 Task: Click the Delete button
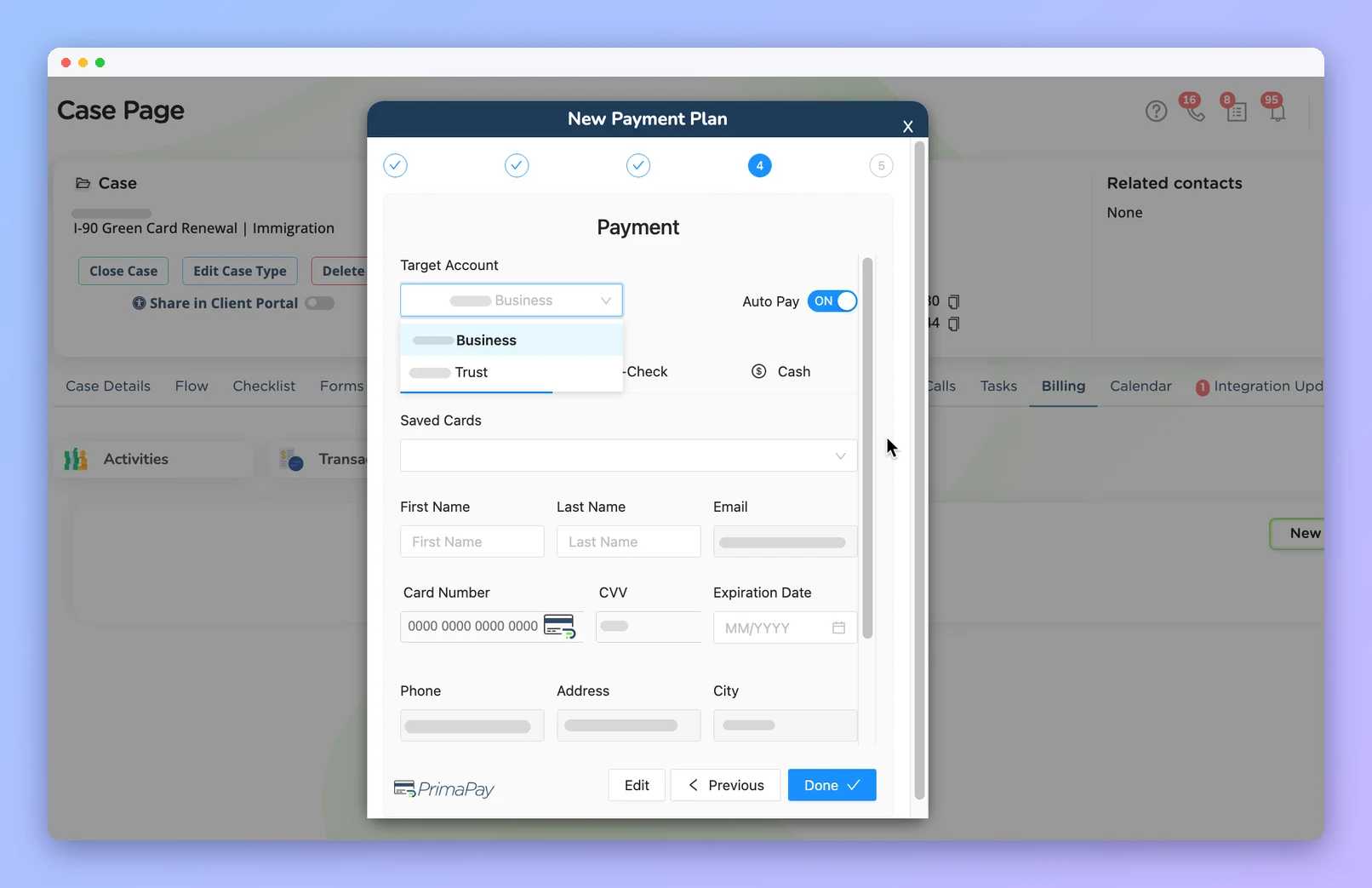click(x=340, y=271)
